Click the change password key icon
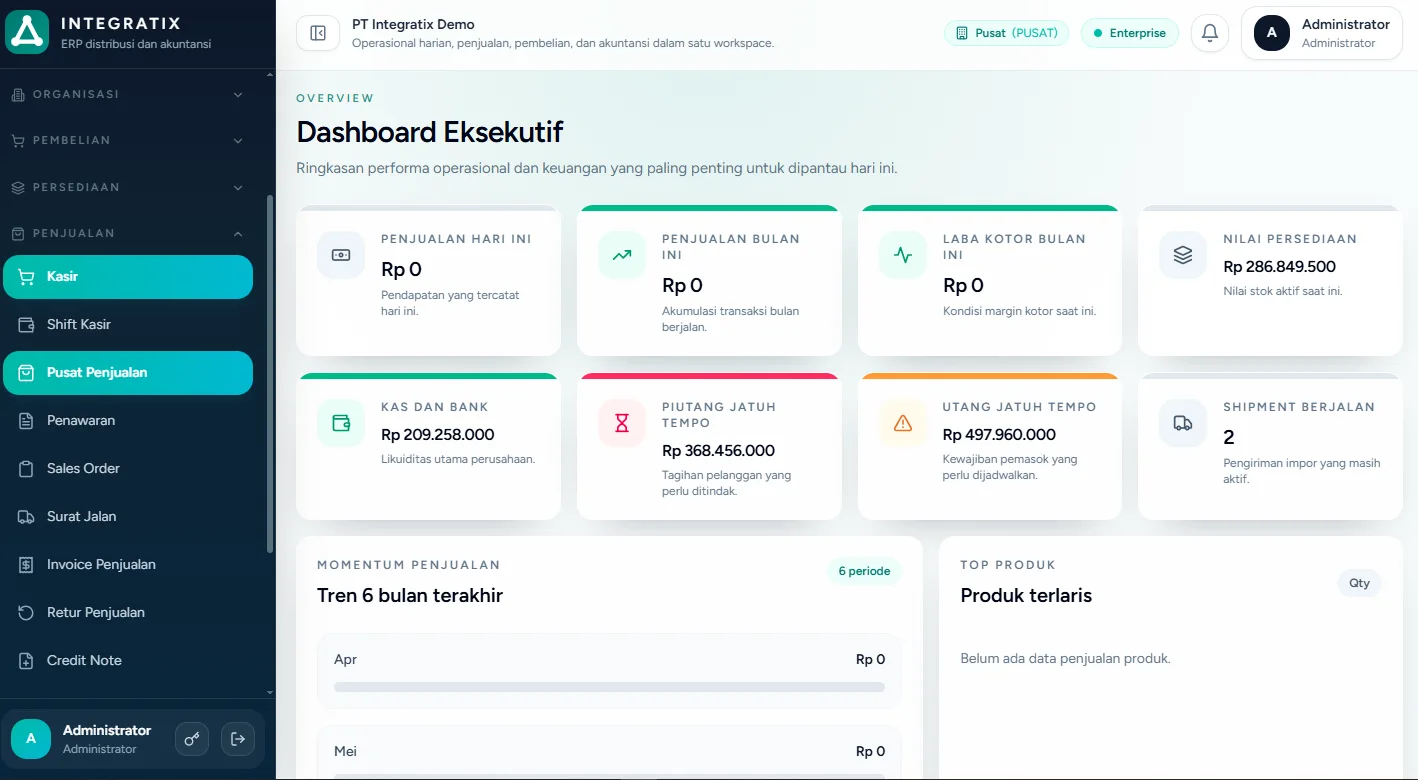Image resolution: width=1418 pixels, height=780 pixels. [x=192, y=739]
